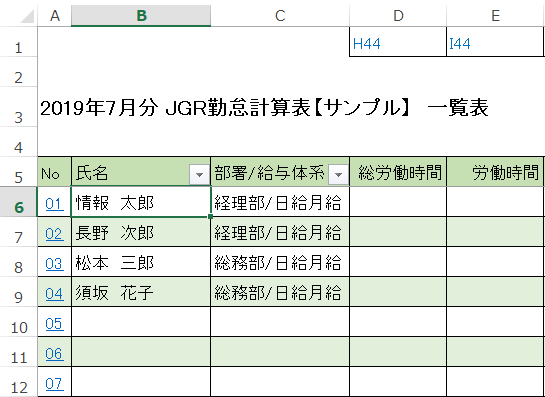Select cell 須坂 花子
This screenshot has height=397, width=545.
click(141, 292)
